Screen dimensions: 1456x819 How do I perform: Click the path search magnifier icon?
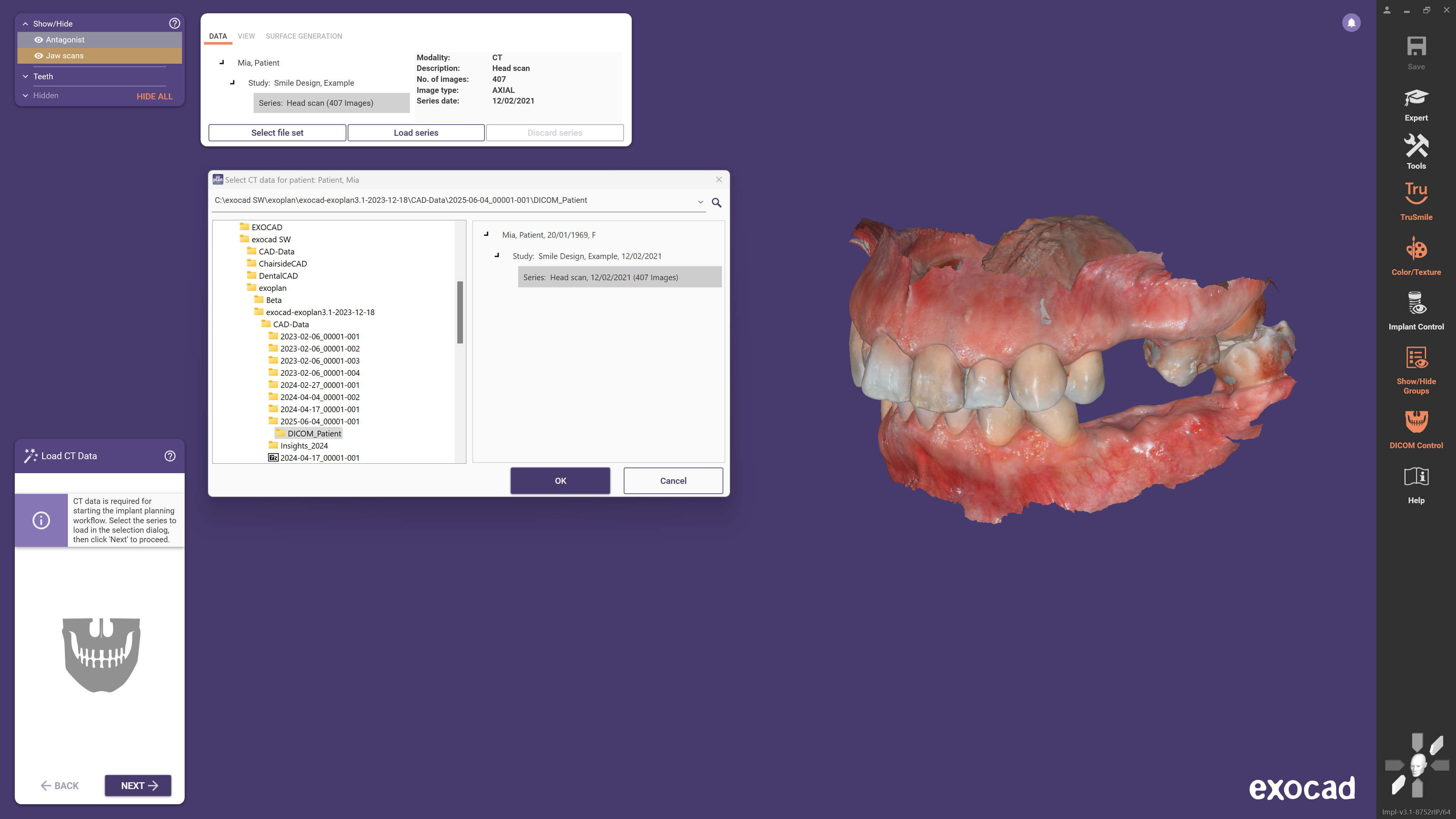point(716,202)
